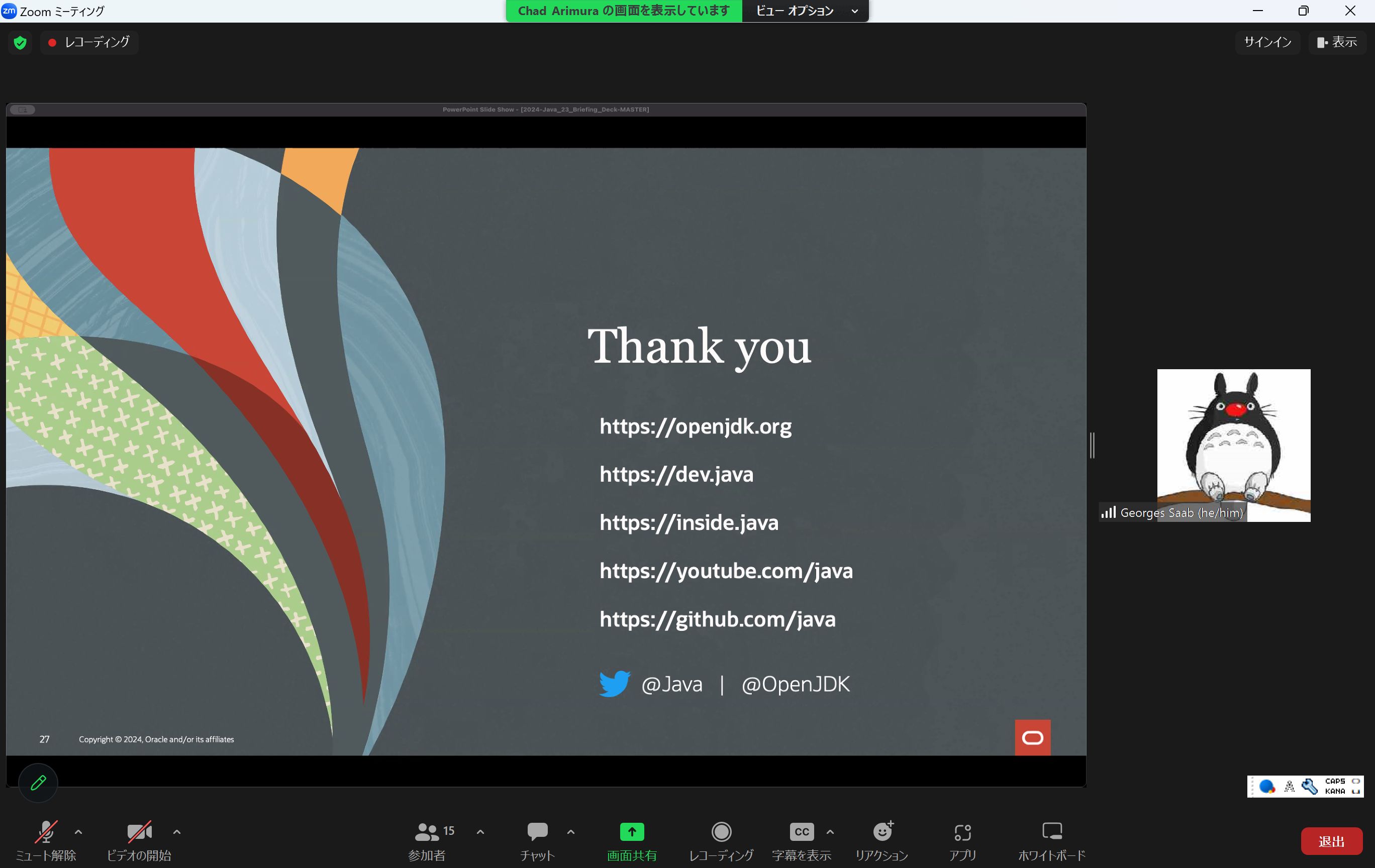Click the panel resize handle beside shared screen
Screen dimensions: 1375x868
tap(1093, 445)
